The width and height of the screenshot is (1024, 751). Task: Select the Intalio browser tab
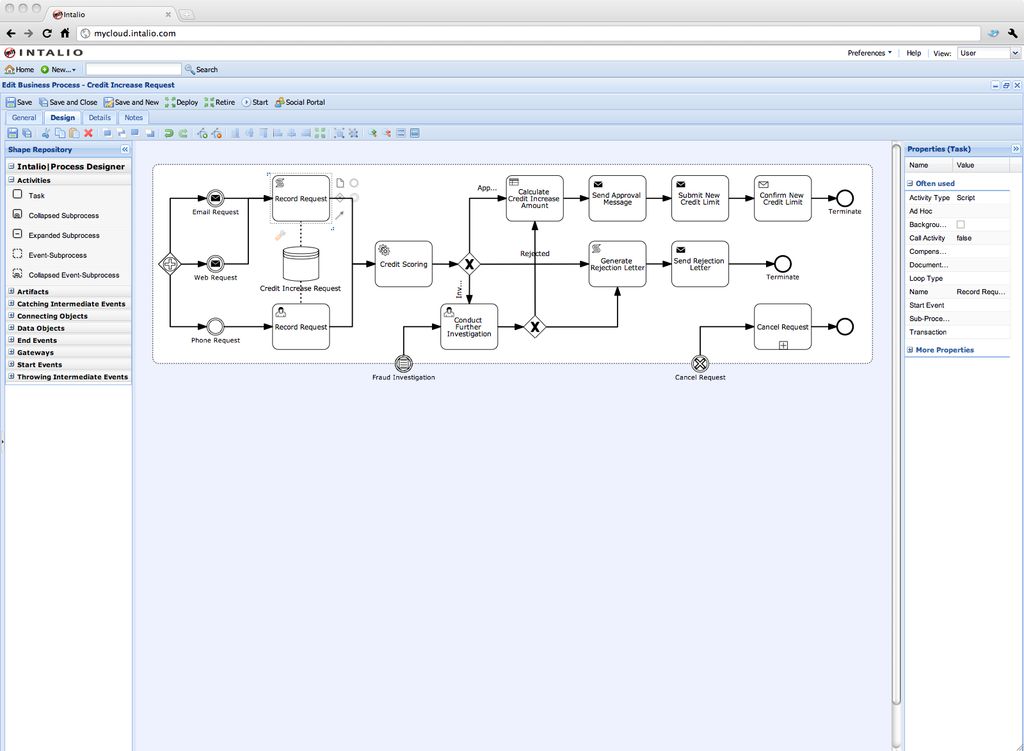111,14
